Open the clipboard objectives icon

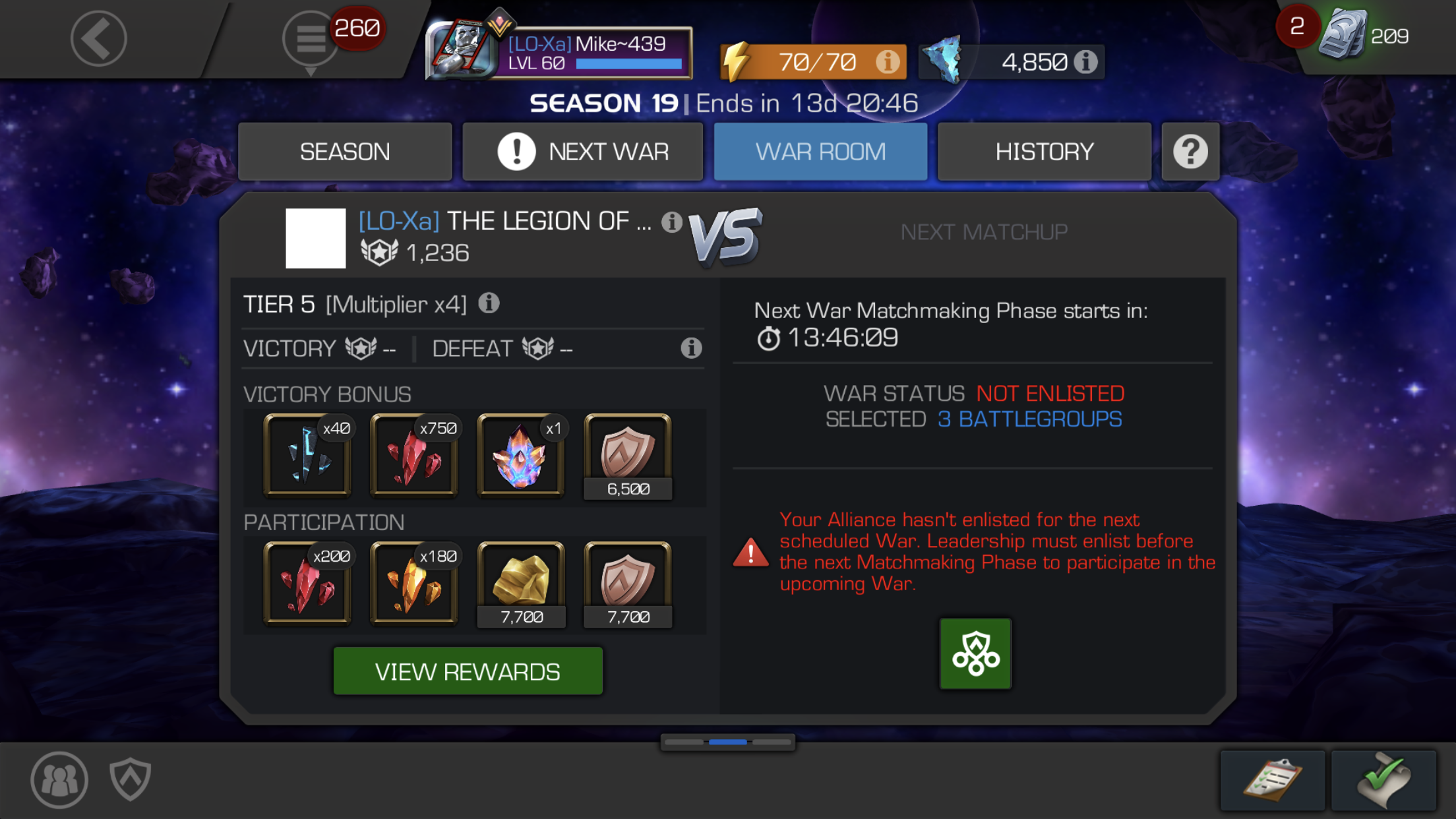tap(1272, 780)
